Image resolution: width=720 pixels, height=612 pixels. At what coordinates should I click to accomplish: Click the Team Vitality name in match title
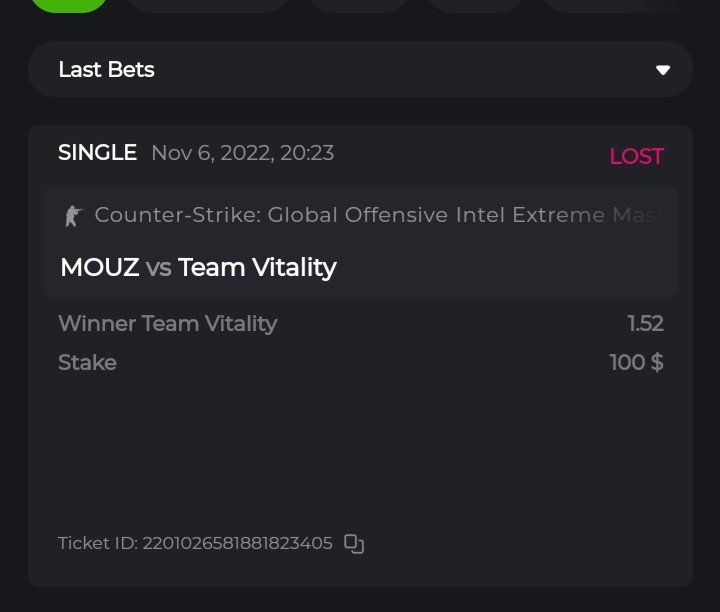tap(257, 267)
